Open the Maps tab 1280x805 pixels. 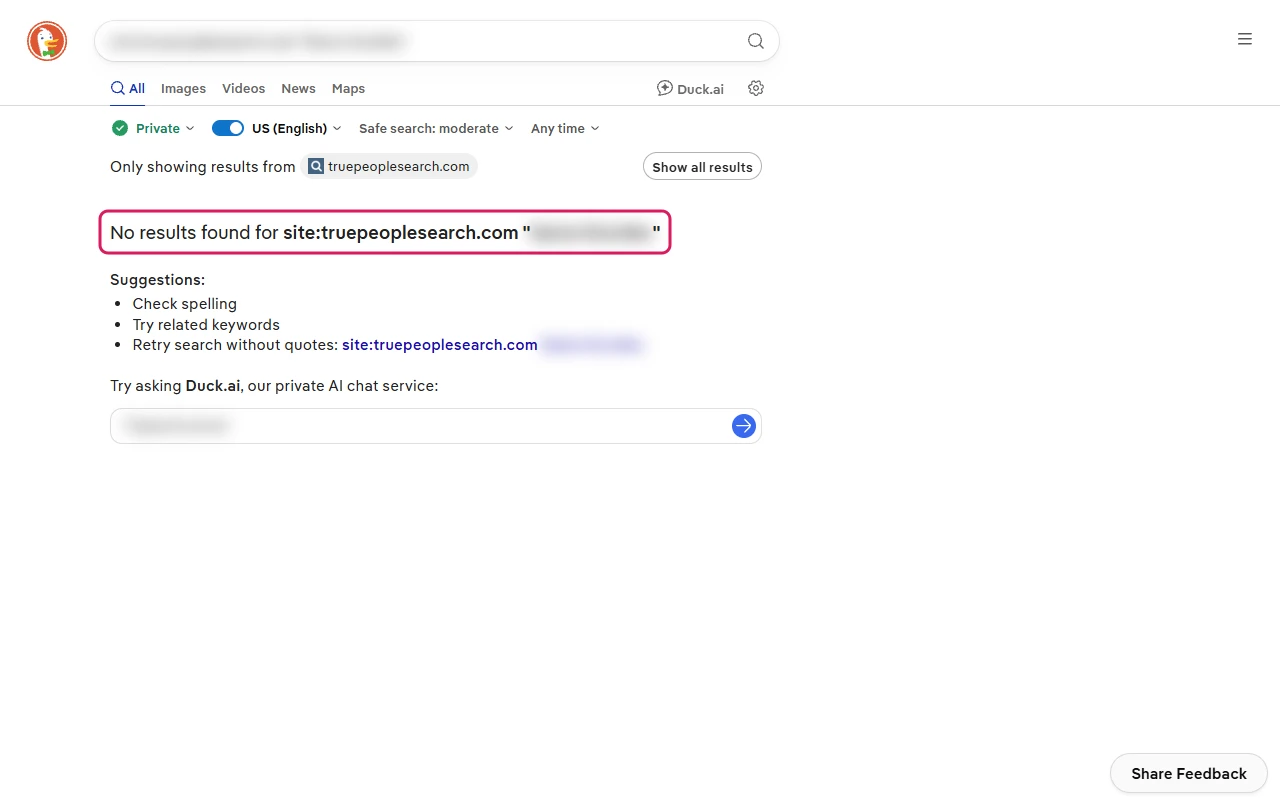pyautogui.click(x=348, y=88)
